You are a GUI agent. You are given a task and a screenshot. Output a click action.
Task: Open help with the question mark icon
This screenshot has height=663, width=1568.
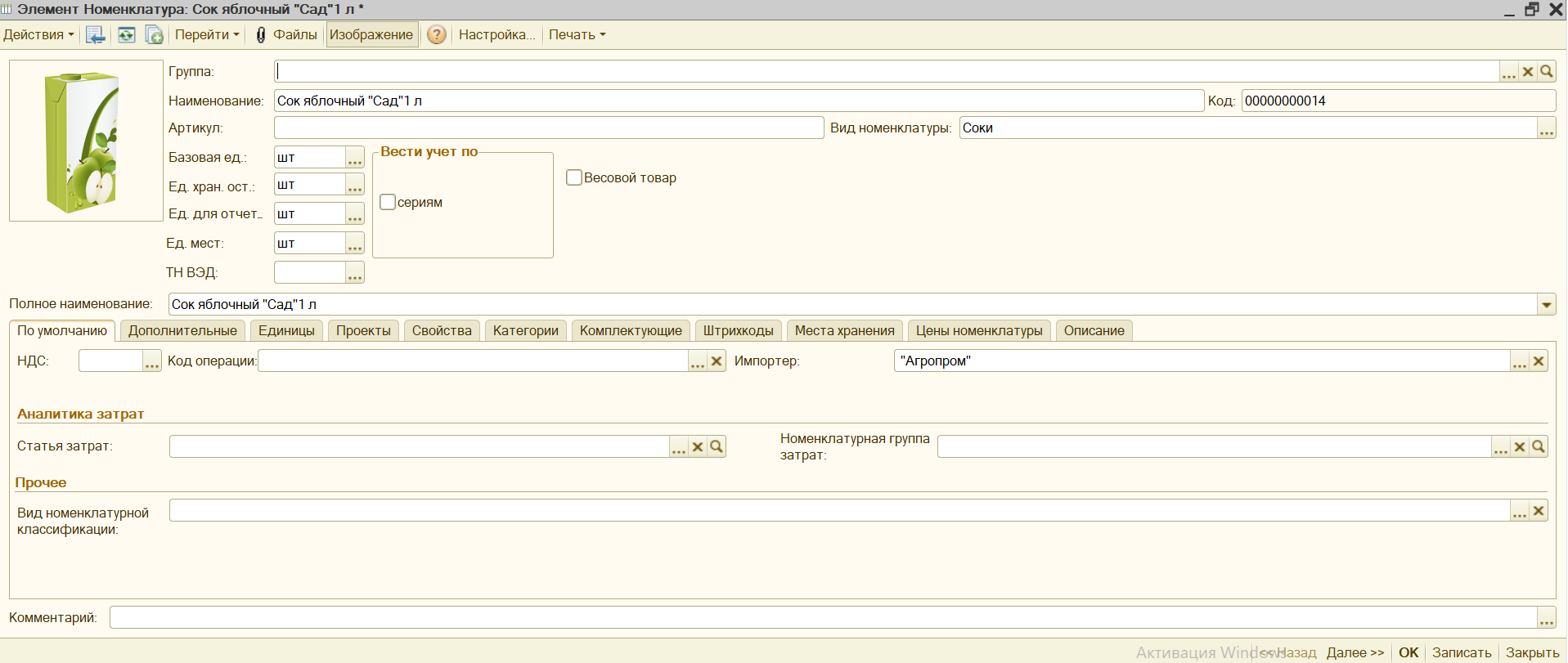pyautogui.click(x=437, y=35)
